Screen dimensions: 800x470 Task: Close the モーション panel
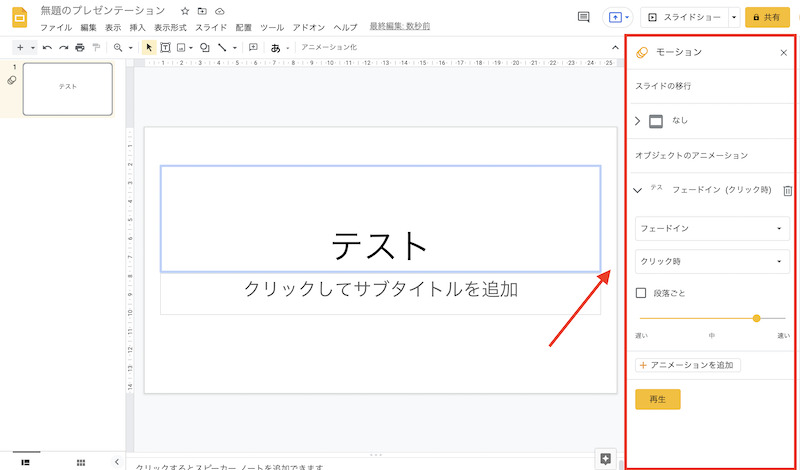click(783, 52)
